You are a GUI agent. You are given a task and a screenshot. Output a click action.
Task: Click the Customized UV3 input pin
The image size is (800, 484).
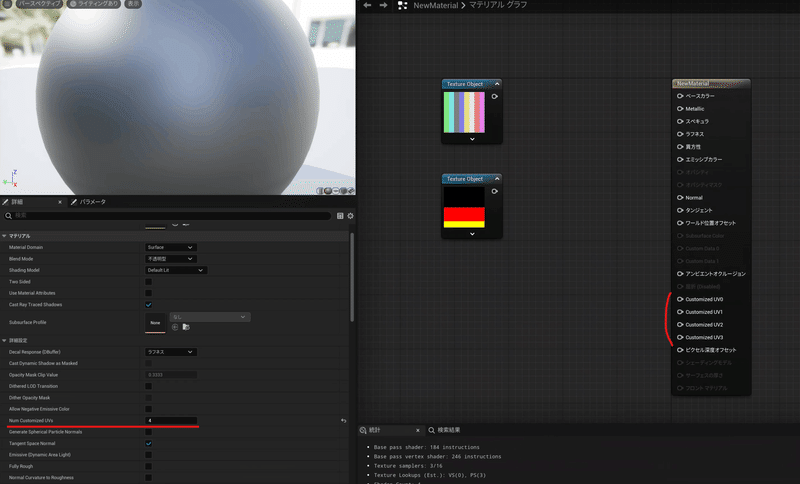tap(680, 337)
